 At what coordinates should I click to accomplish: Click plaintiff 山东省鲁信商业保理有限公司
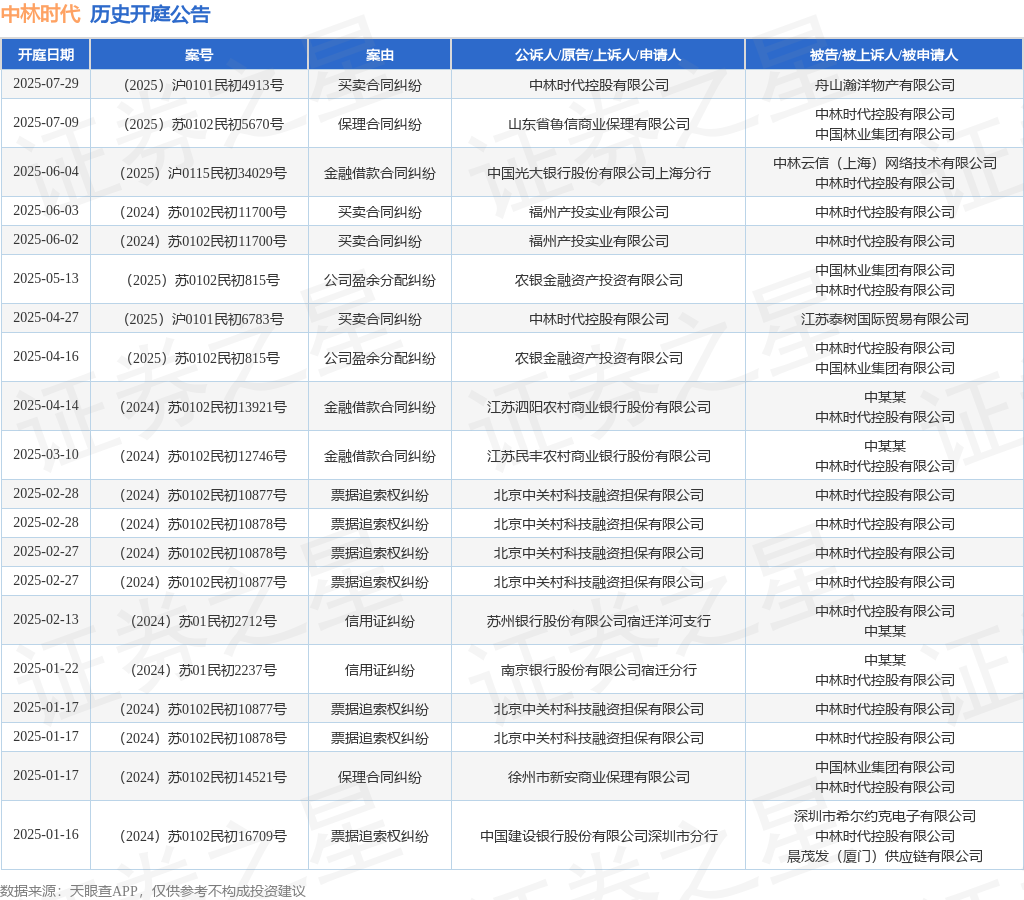point(598,124)
